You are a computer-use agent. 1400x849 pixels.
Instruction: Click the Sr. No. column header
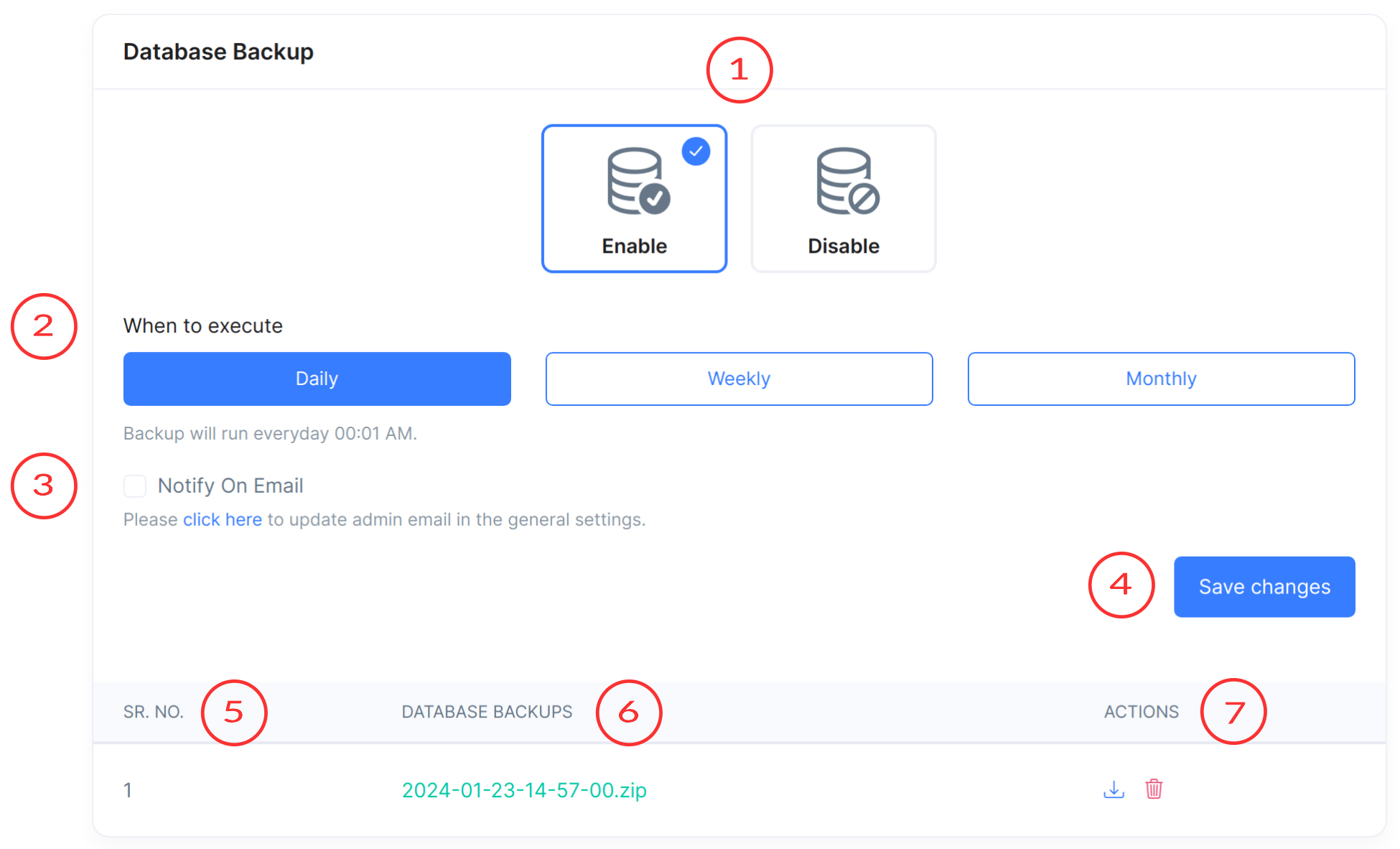pos(154,712)
